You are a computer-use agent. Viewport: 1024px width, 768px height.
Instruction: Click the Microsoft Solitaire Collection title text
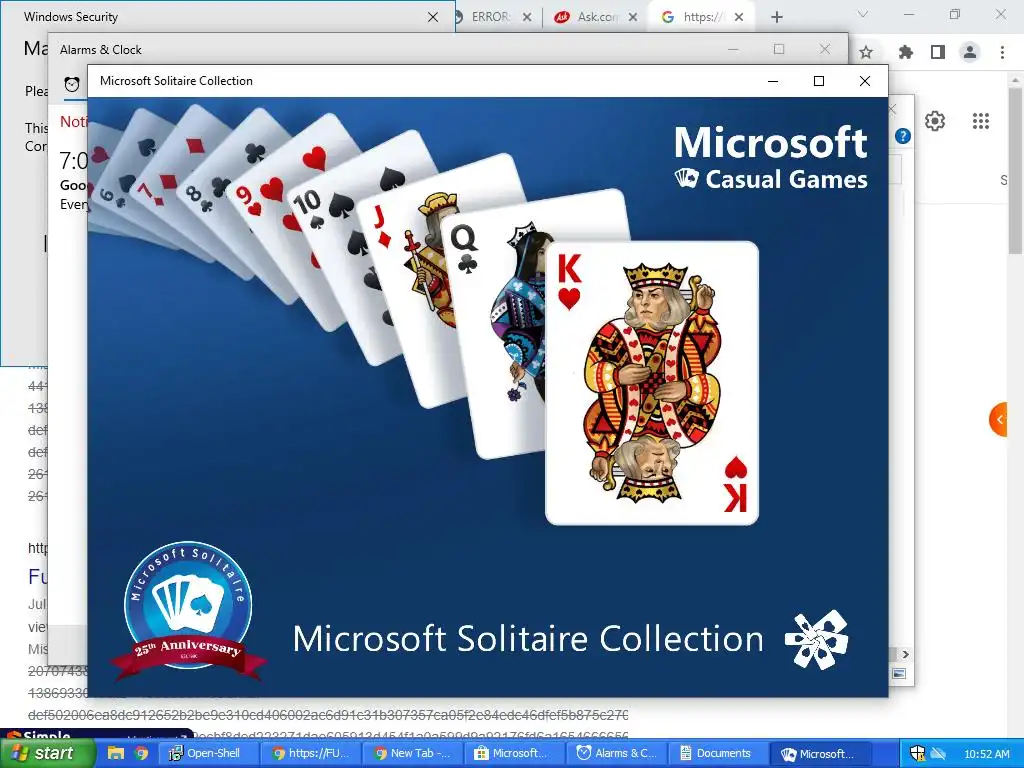[x=176, y=81]
